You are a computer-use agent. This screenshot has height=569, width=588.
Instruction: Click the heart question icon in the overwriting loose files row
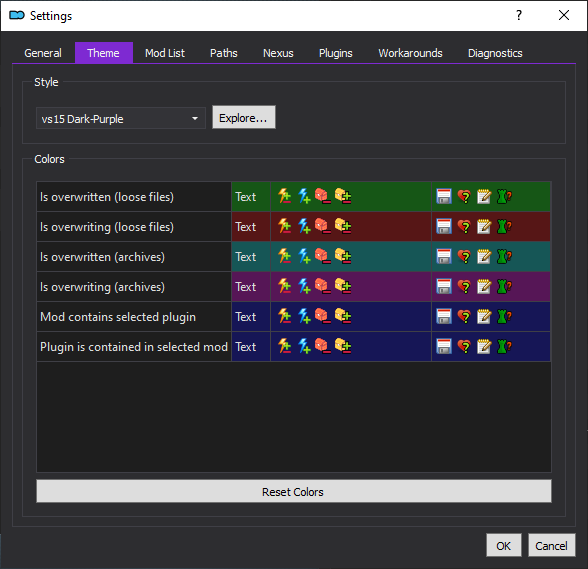(464, 226)
